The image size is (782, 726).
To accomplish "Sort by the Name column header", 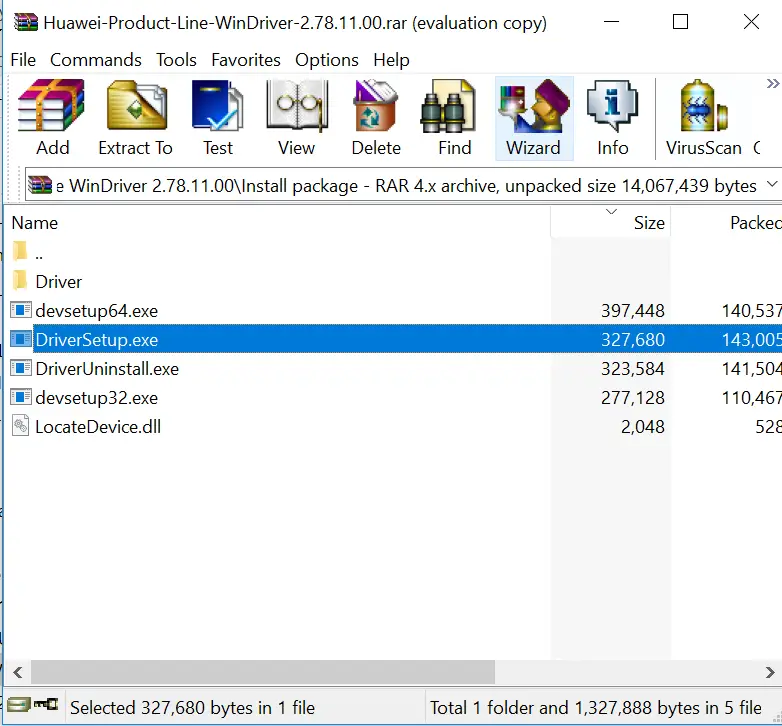I will point(277,222).
